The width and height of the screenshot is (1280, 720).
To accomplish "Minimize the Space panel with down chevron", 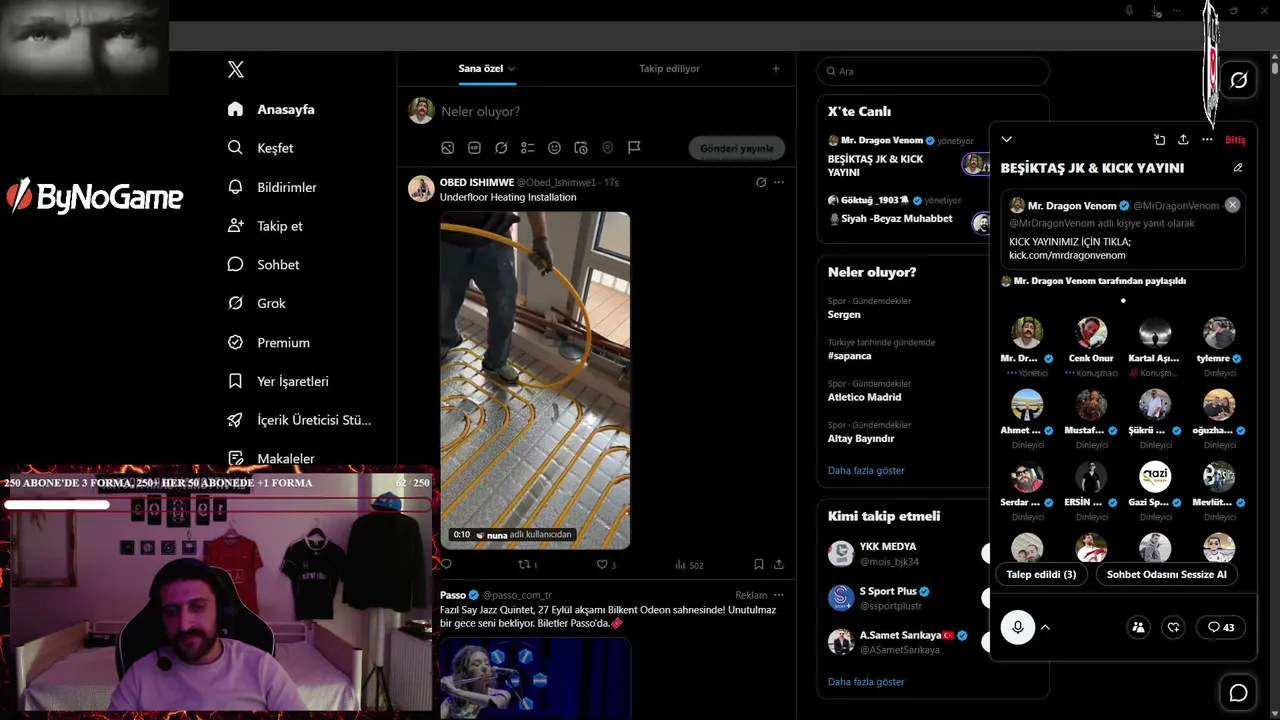I will [x=1007, y=140].
